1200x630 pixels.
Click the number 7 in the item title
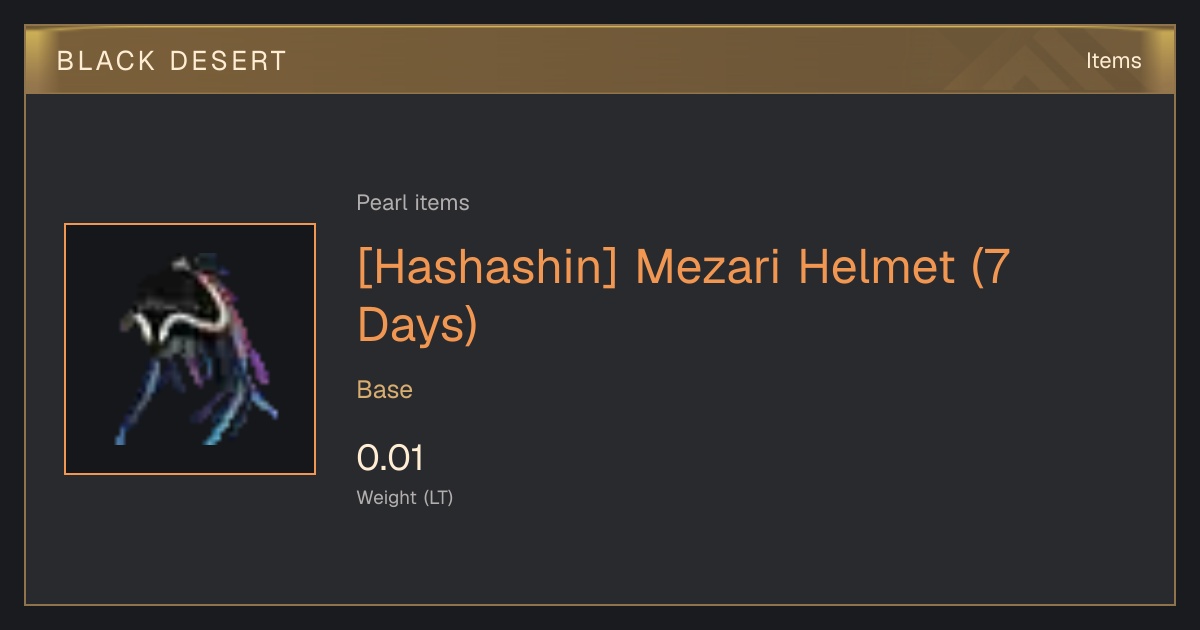998,267
